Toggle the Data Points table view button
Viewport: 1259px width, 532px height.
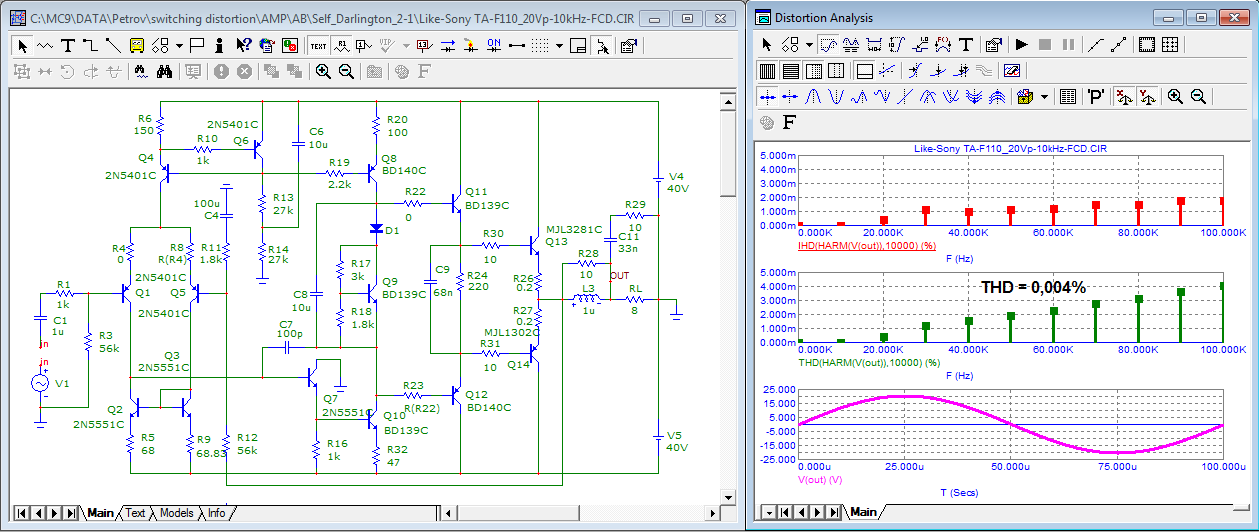pos(1067,97)
